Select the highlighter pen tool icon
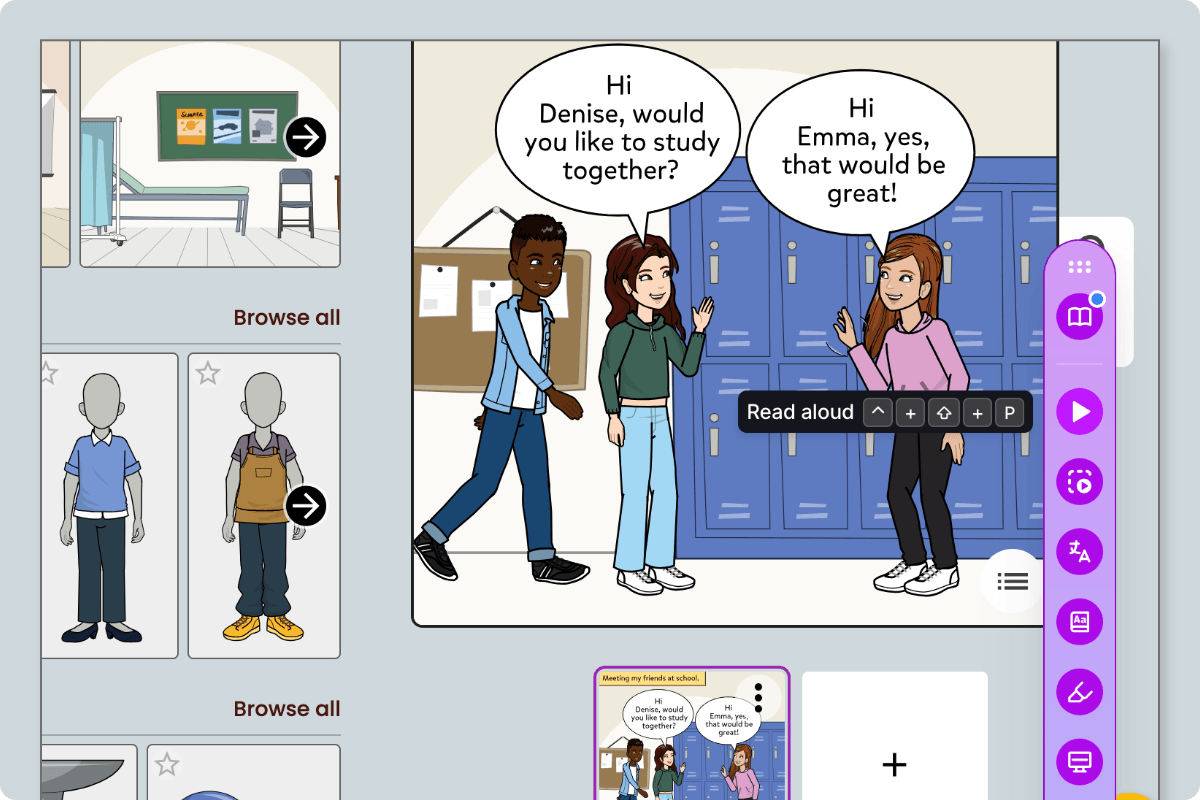 click(x=1079, y=692)
